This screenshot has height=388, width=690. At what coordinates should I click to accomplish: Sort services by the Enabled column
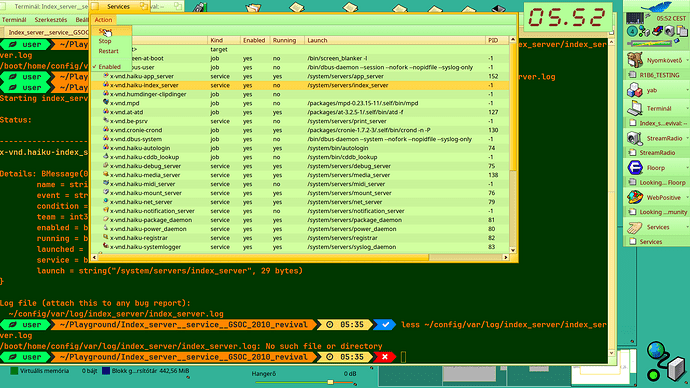[254, 40]
